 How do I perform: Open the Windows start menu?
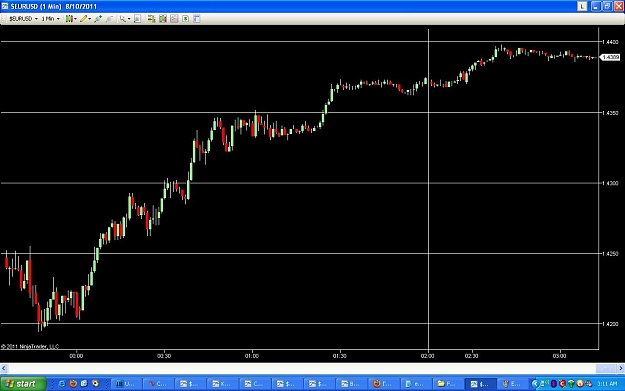click(23, 384)
